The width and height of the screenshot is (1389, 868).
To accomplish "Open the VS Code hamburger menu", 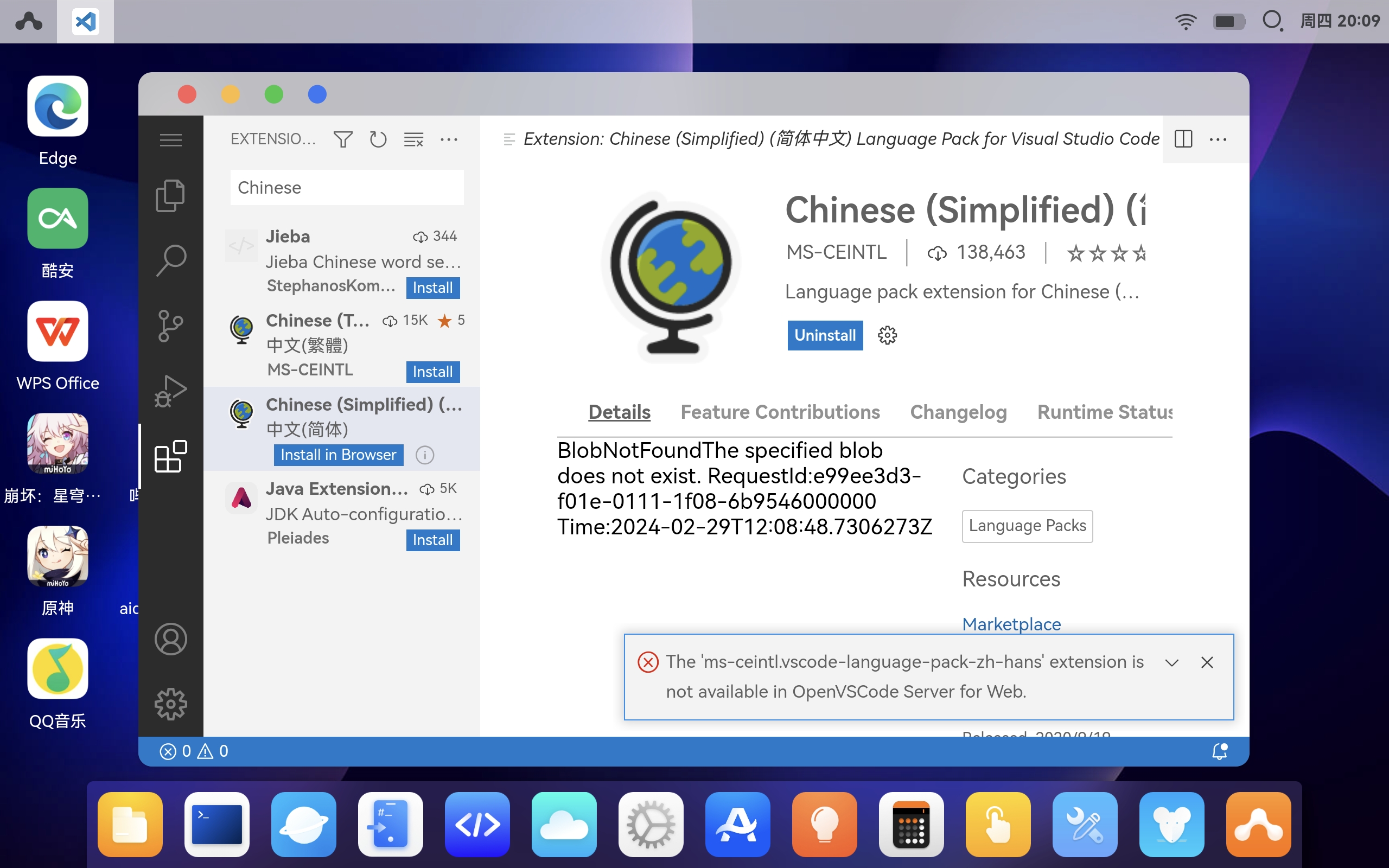I will tap(170, 139).
